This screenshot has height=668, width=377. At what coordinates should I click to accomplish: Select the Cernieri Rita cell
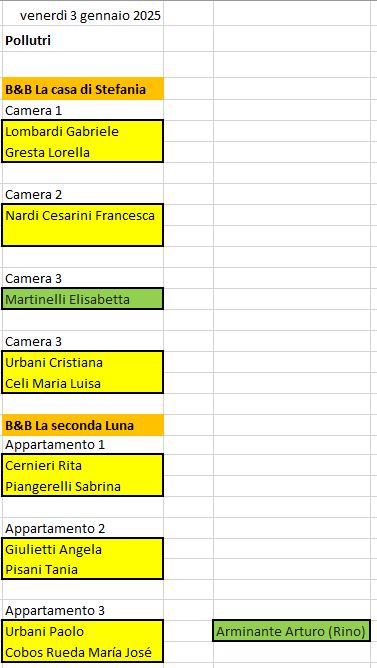(x=82, y=465)
